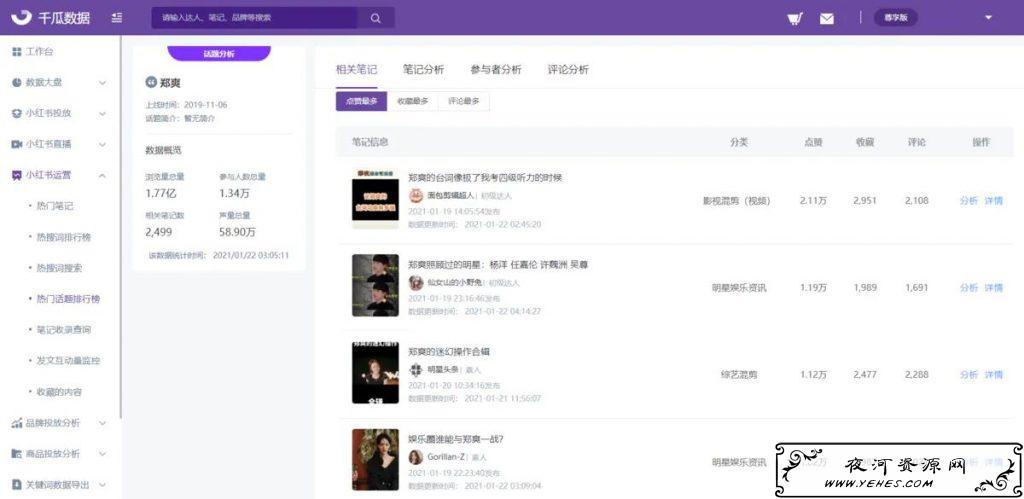Expand the 商品投放分析 menu chevron
This screenshot has width=1024, height=499.
point(103,454)
